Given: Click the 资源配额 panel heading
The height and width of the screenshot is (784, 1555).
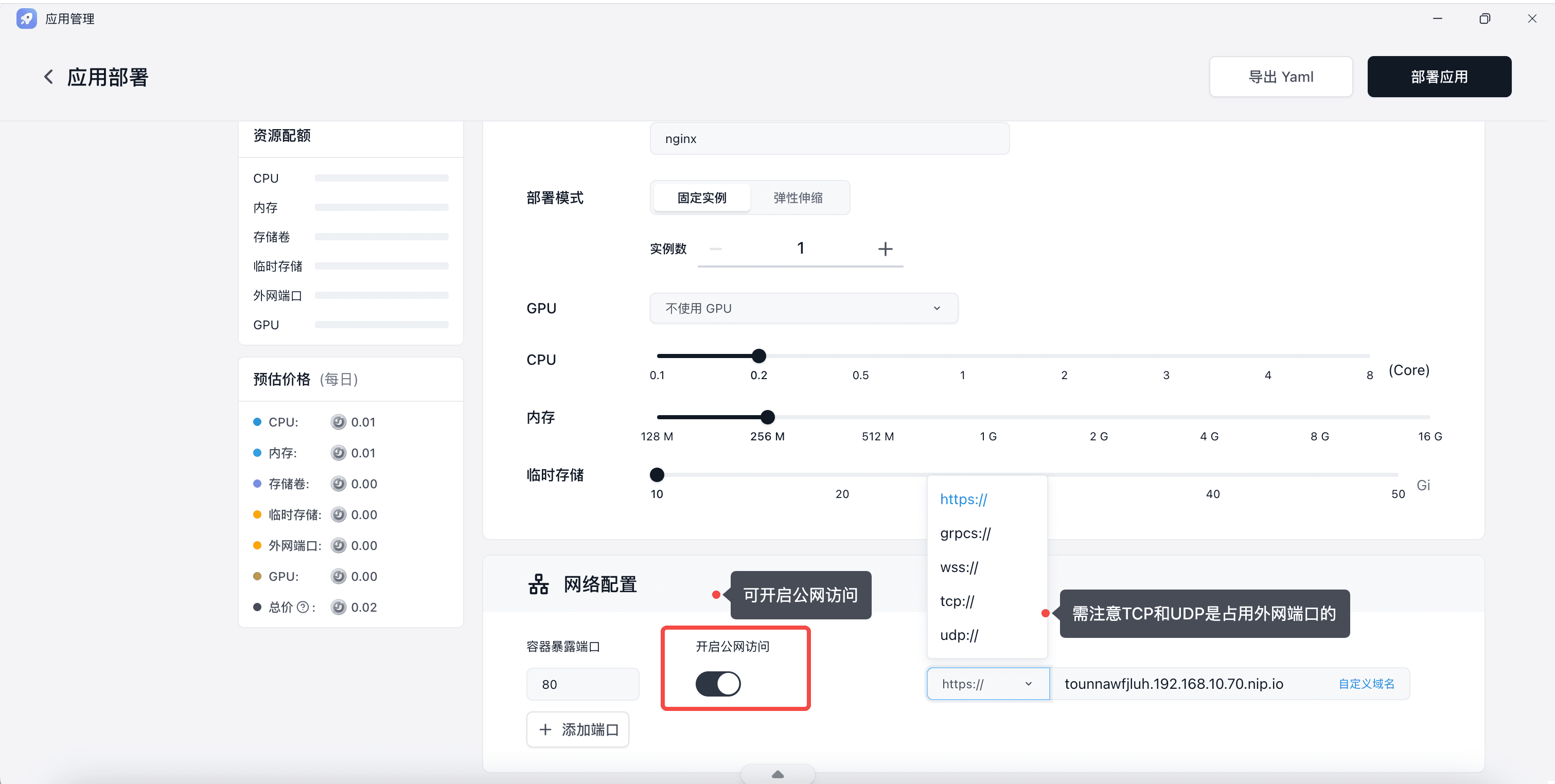Looking at the screenshot, I should pos(282,135).
